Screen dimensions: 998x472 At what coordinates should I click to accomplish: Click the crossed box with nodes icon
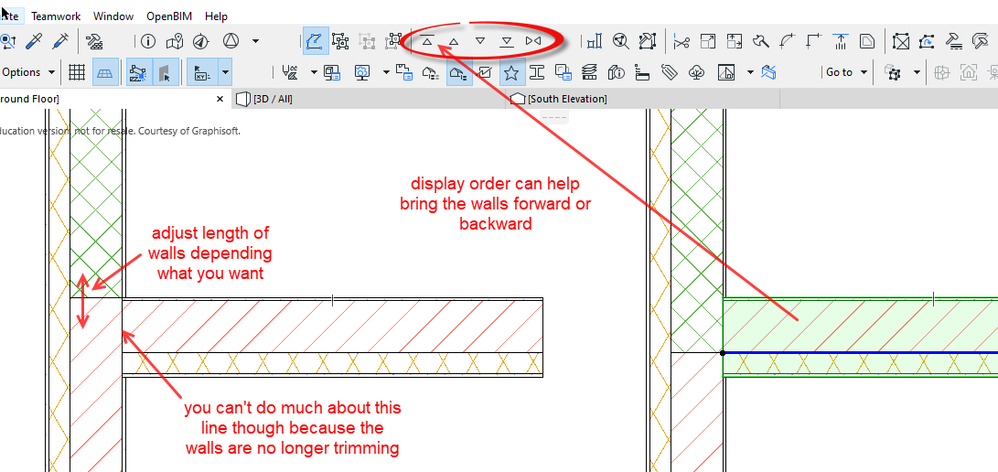point(901,42)
